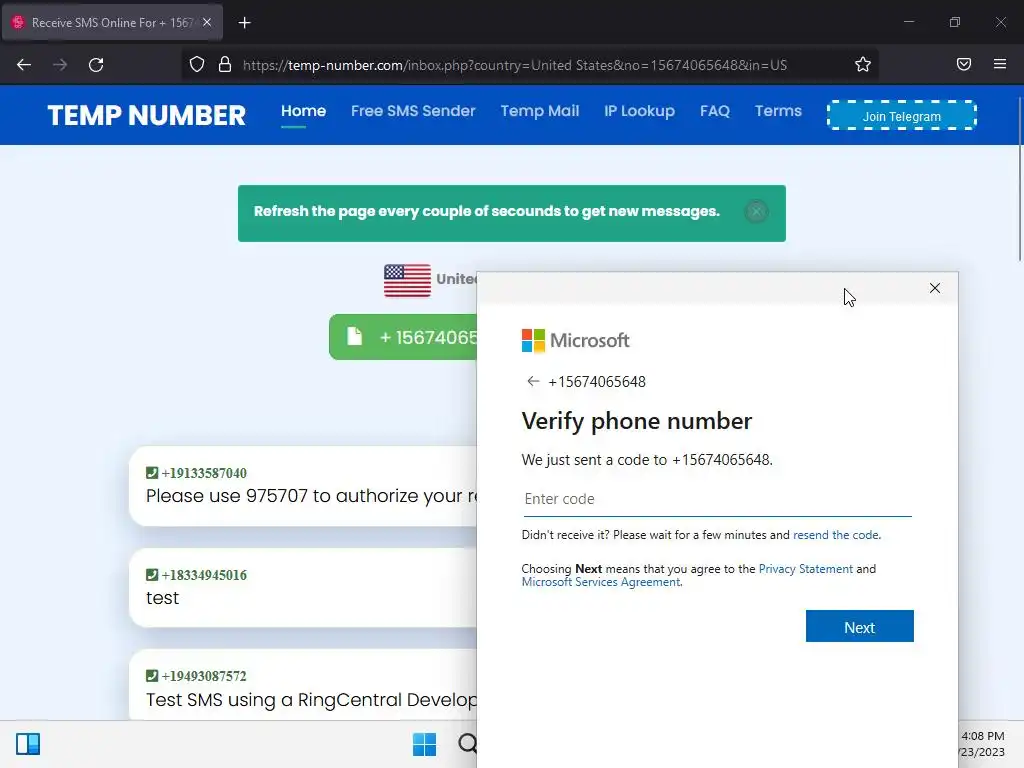The image size is (1024, 768).
Task: Open the Privacy Statement link
Action: 805,569
